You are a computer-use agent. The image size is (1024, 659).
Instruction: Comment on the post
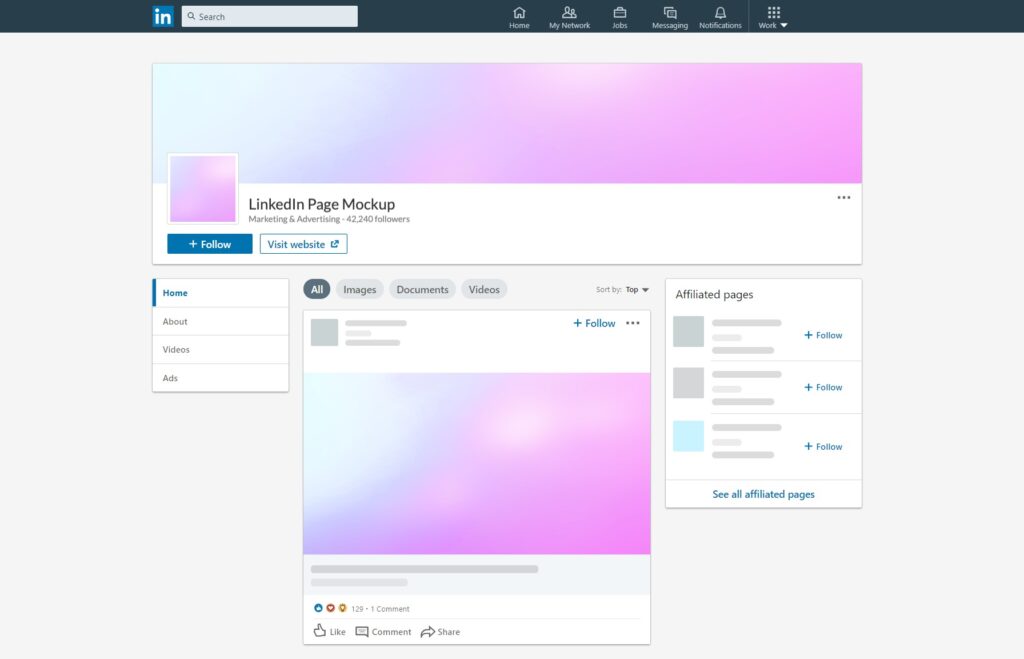[x=383, y=632]
